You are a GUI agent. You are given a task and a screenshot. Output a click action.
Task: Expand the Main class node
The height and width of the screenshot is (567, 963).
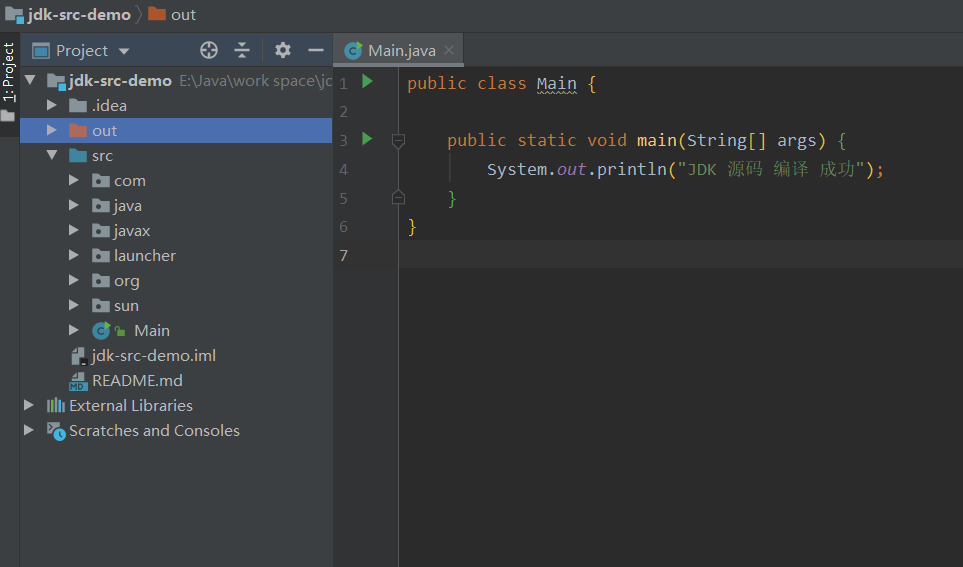click(x=74, y=330)
